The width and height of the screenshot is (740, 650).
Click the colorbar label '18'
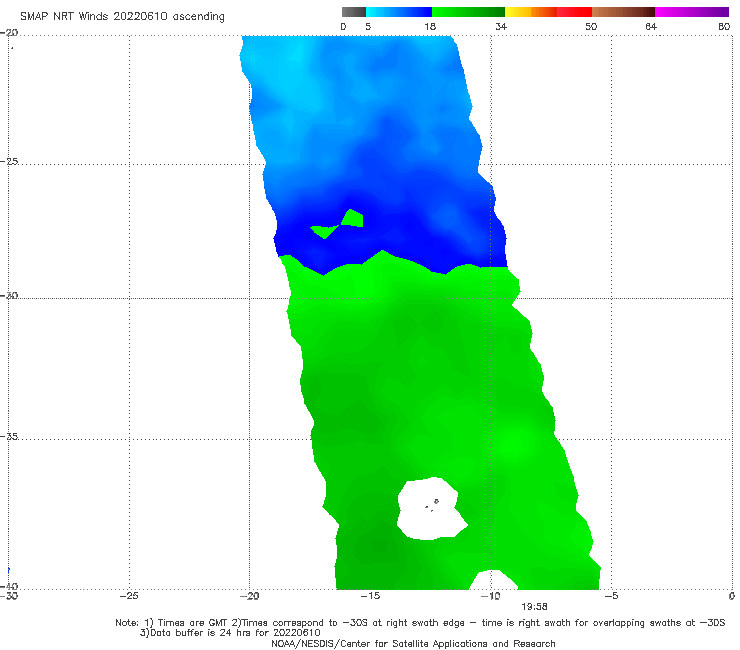430,27
